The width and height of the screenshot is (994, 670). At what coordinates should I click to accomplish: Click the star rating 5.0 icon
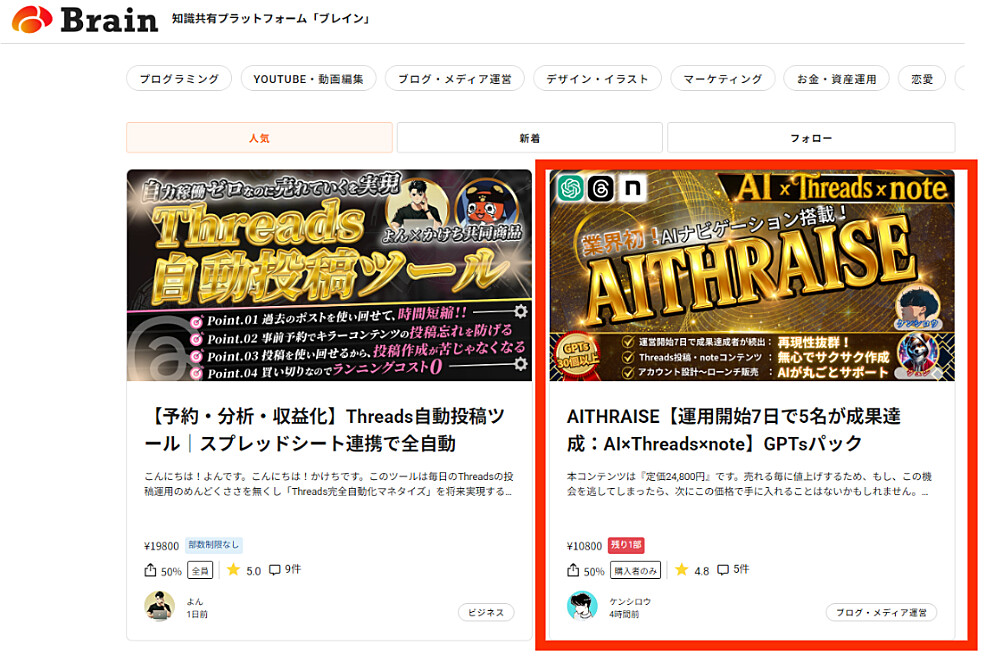(233, 570)
